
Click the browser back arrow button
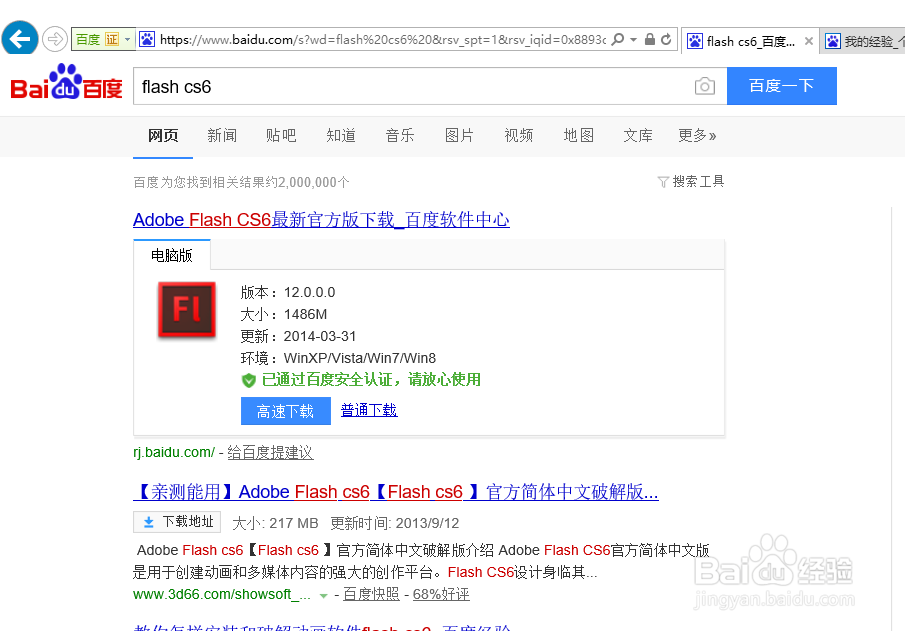pyautogui.click(x=20, y=39)
